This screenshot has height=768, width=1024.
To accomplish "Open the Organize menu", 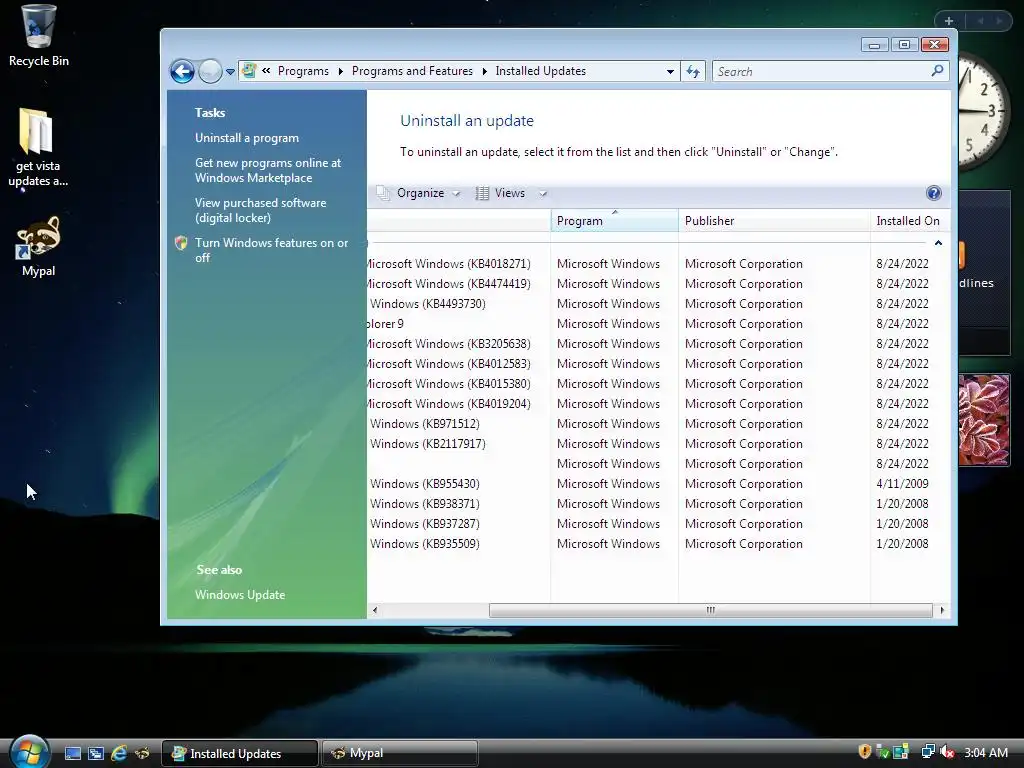I will (419, 193).
